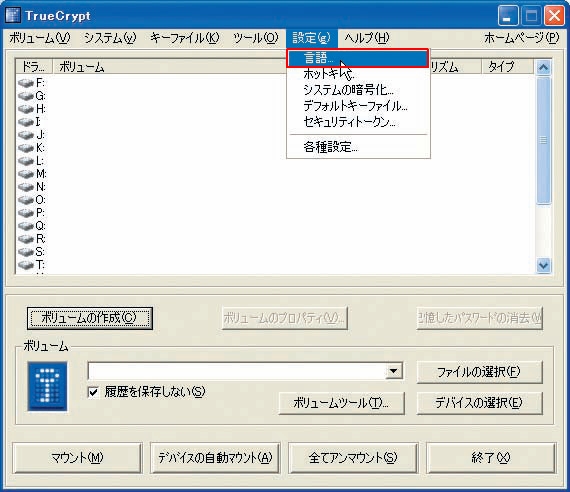
Task: Choose セキュリティトークン... menu entry
Action: [x=358, y=122]
